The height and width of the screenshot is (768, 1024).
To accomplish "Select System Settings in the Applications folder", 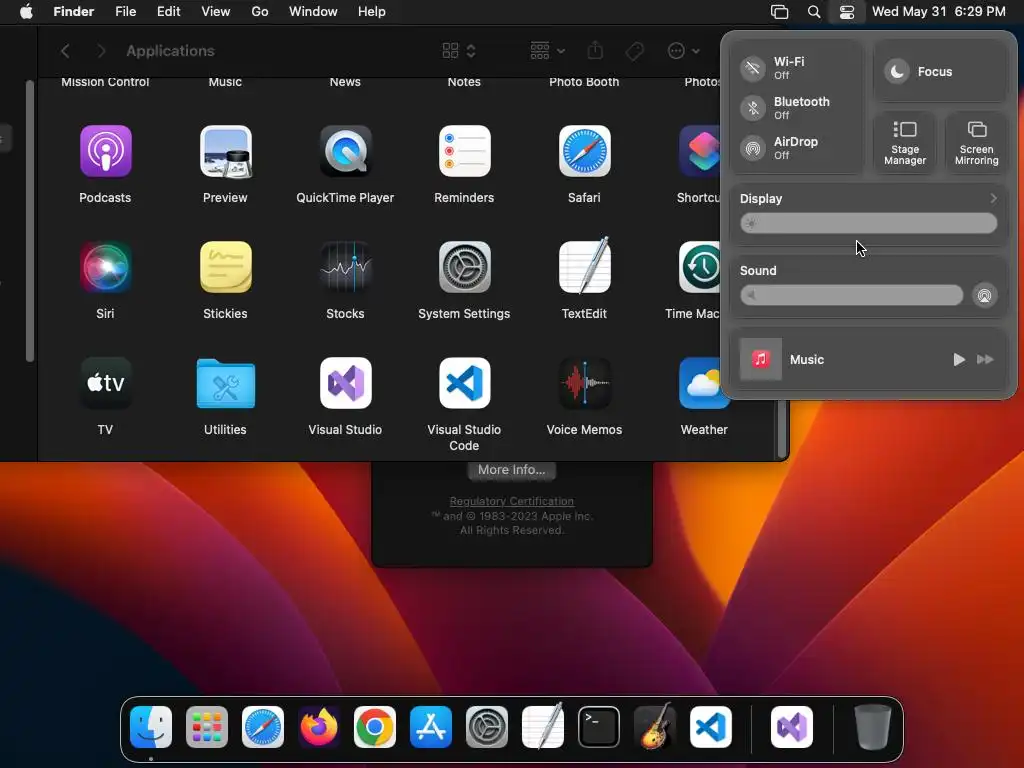I will point(464,268).
